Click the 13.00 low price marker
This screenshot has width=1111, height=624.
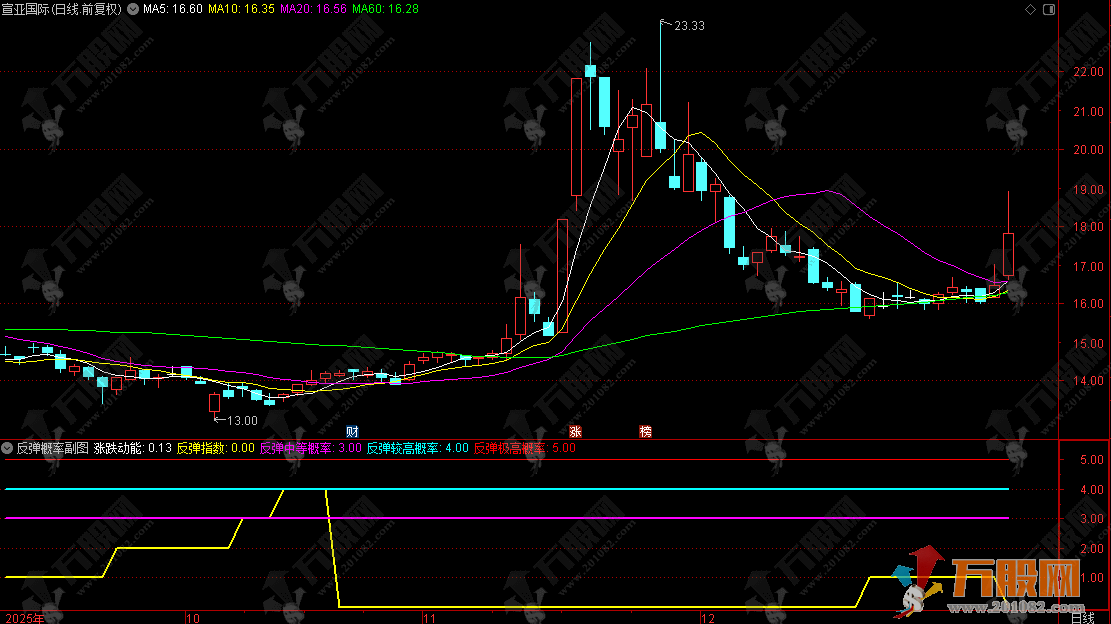pos(242,421)
